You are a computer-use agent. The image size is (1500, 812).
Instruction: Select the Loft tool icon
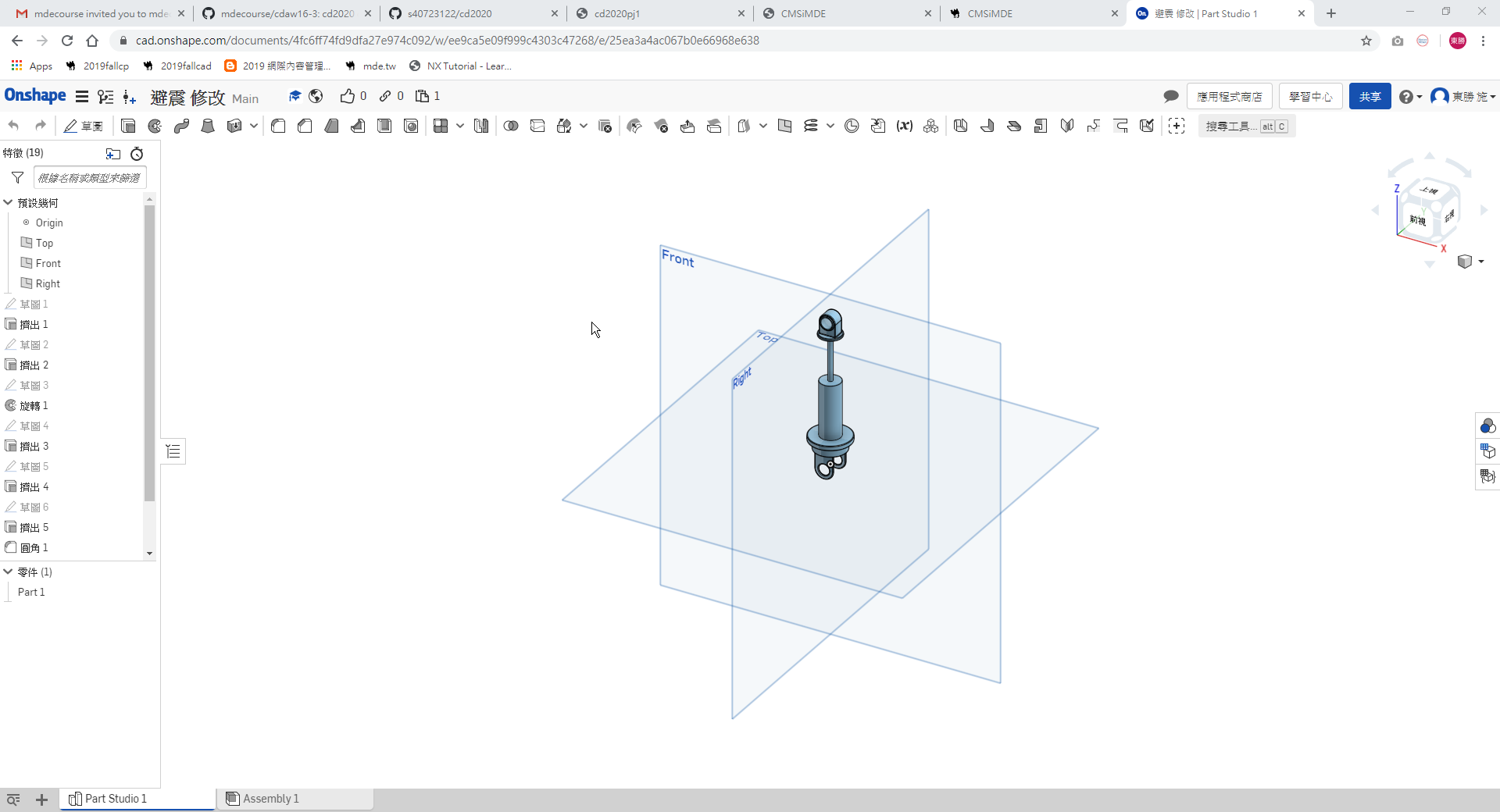click(208, 126)
